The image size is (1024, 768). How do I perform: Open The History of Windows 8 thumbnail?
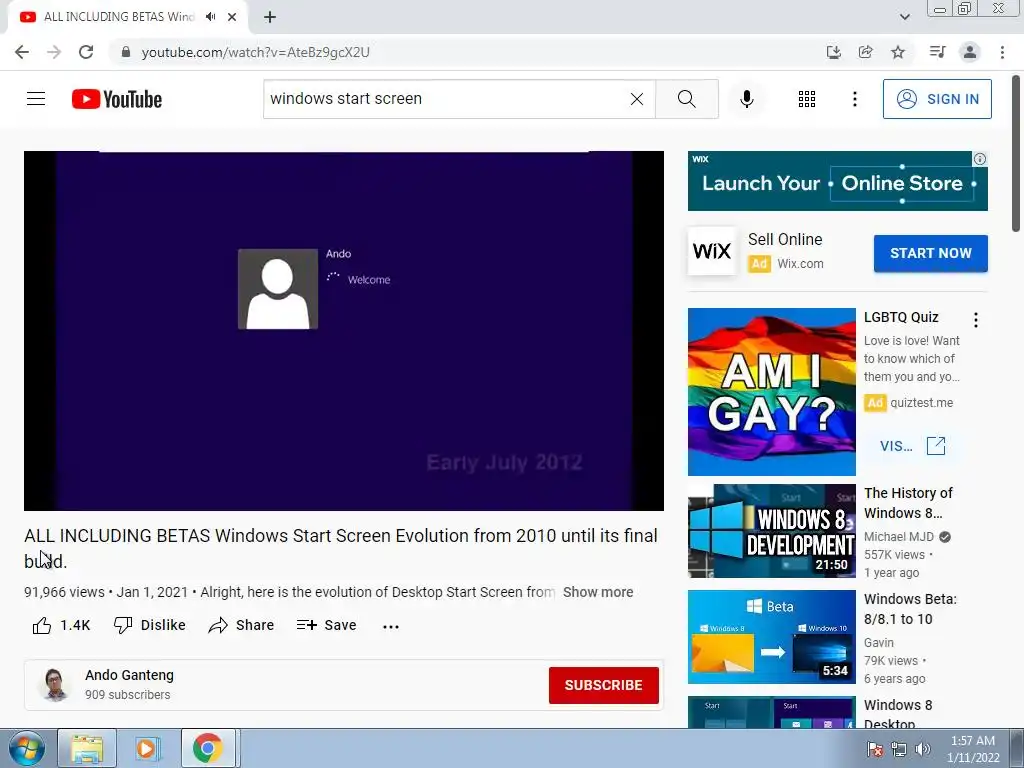pos(771,531)
